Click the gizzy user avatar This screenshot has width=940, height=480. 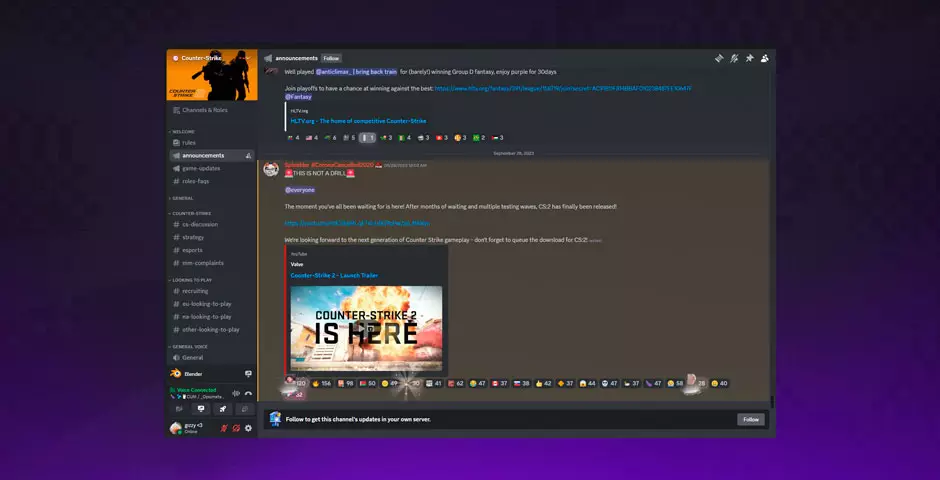(x=175, y=428)
